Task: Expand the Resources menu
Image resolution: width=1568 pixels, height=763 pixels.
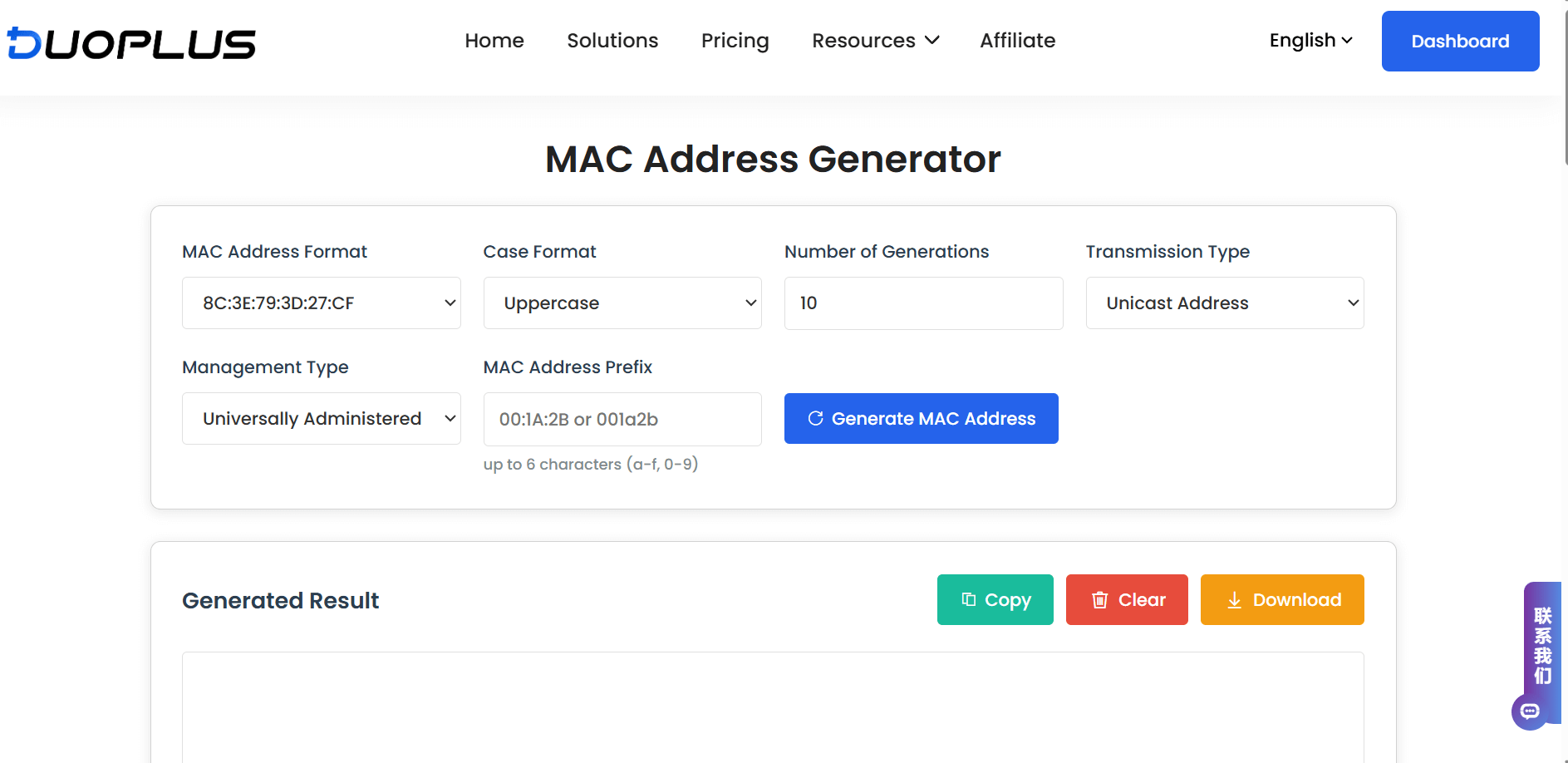Action: click(876, 41)
